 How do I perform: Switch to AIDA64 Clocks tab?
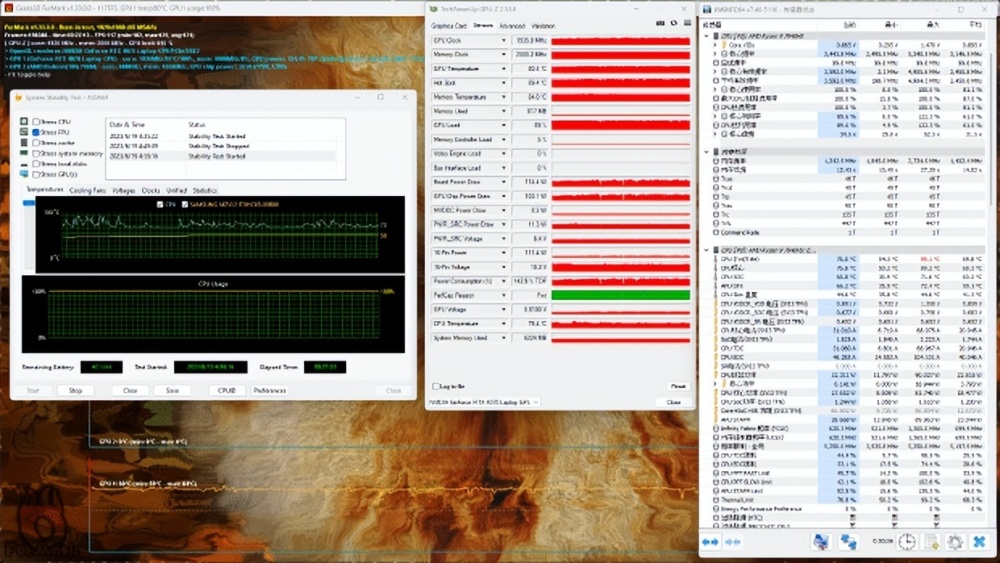(x=151, y=191)
